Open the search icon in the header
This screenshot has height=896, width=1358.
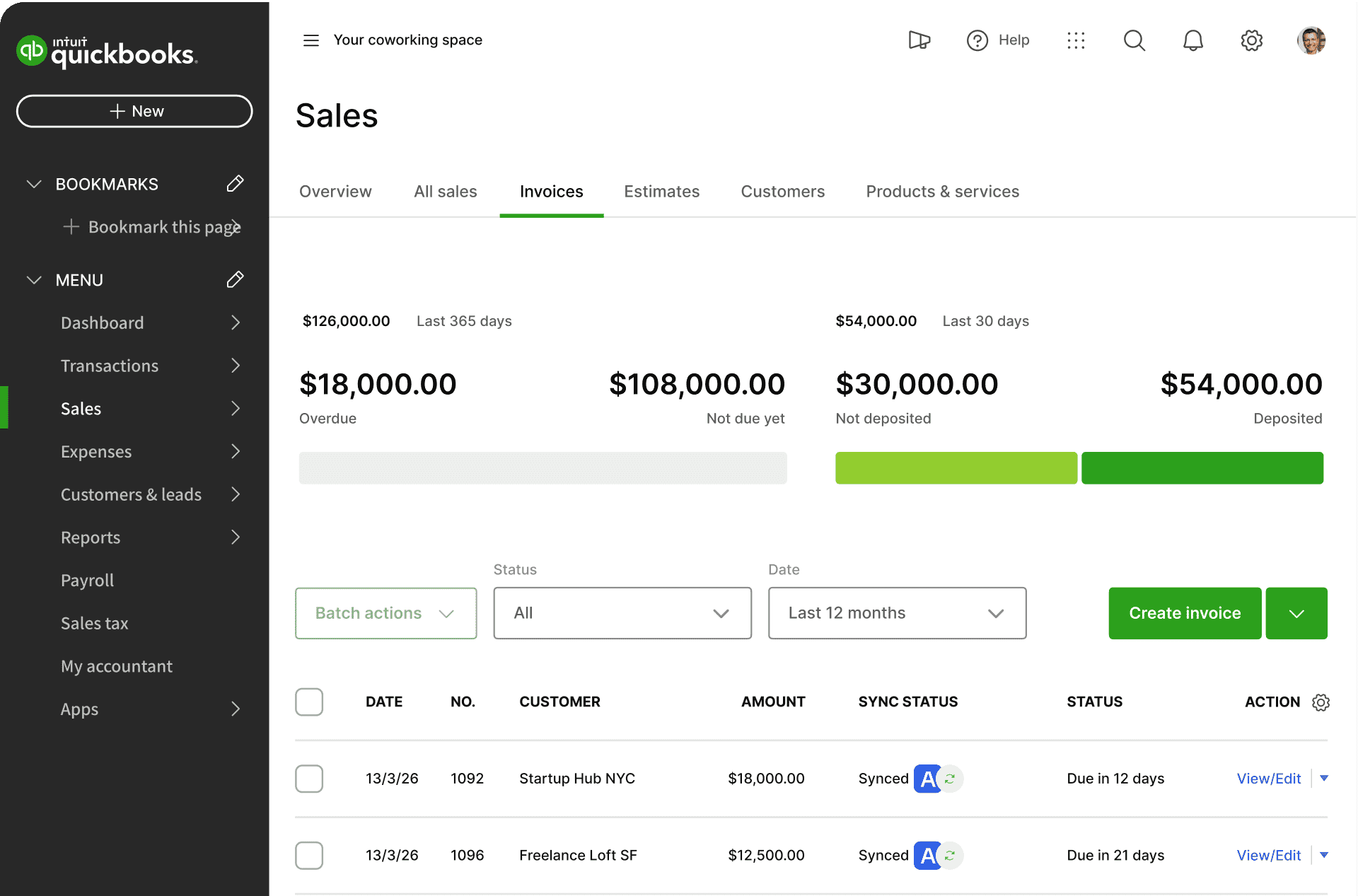1134,40
